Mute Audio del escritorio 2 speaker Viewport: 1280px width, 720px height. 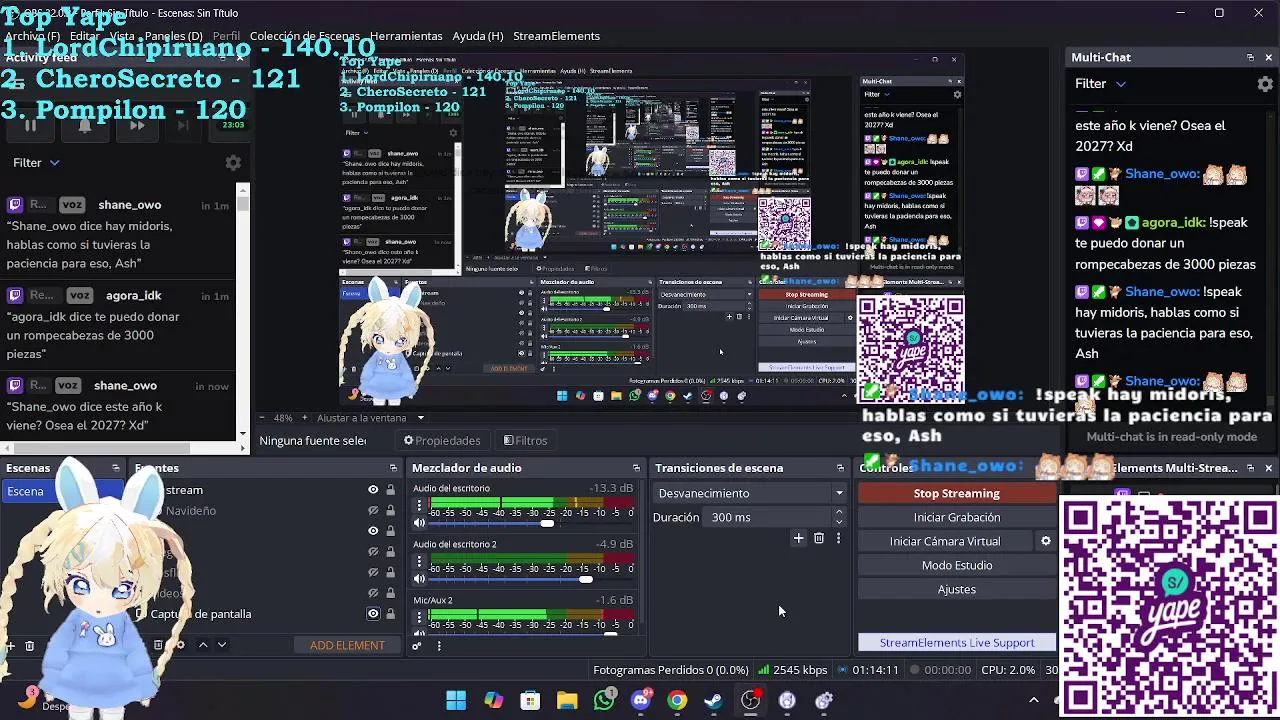[x=420, y=579]
